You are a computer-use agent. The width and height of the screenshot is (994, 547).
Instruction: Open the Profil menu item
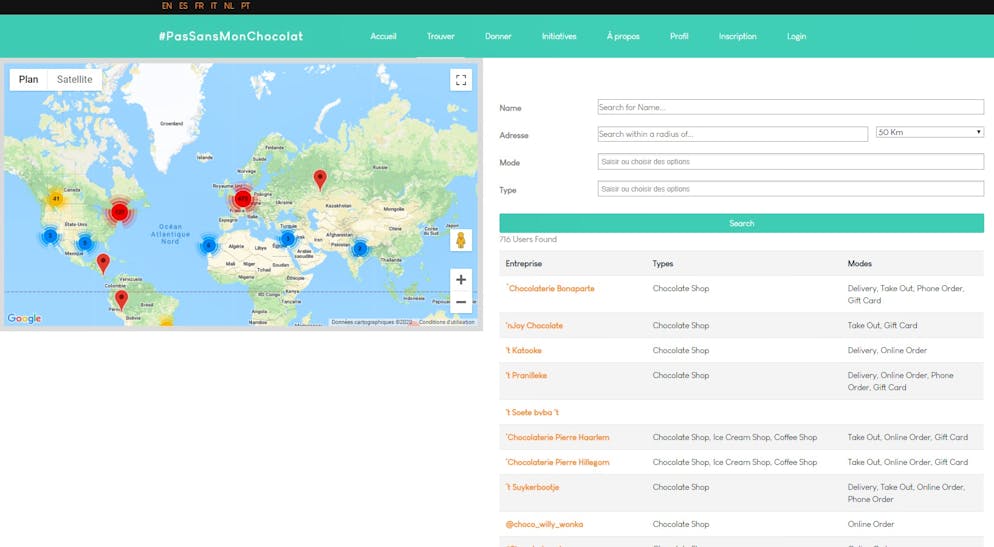(x=679, y=36)
